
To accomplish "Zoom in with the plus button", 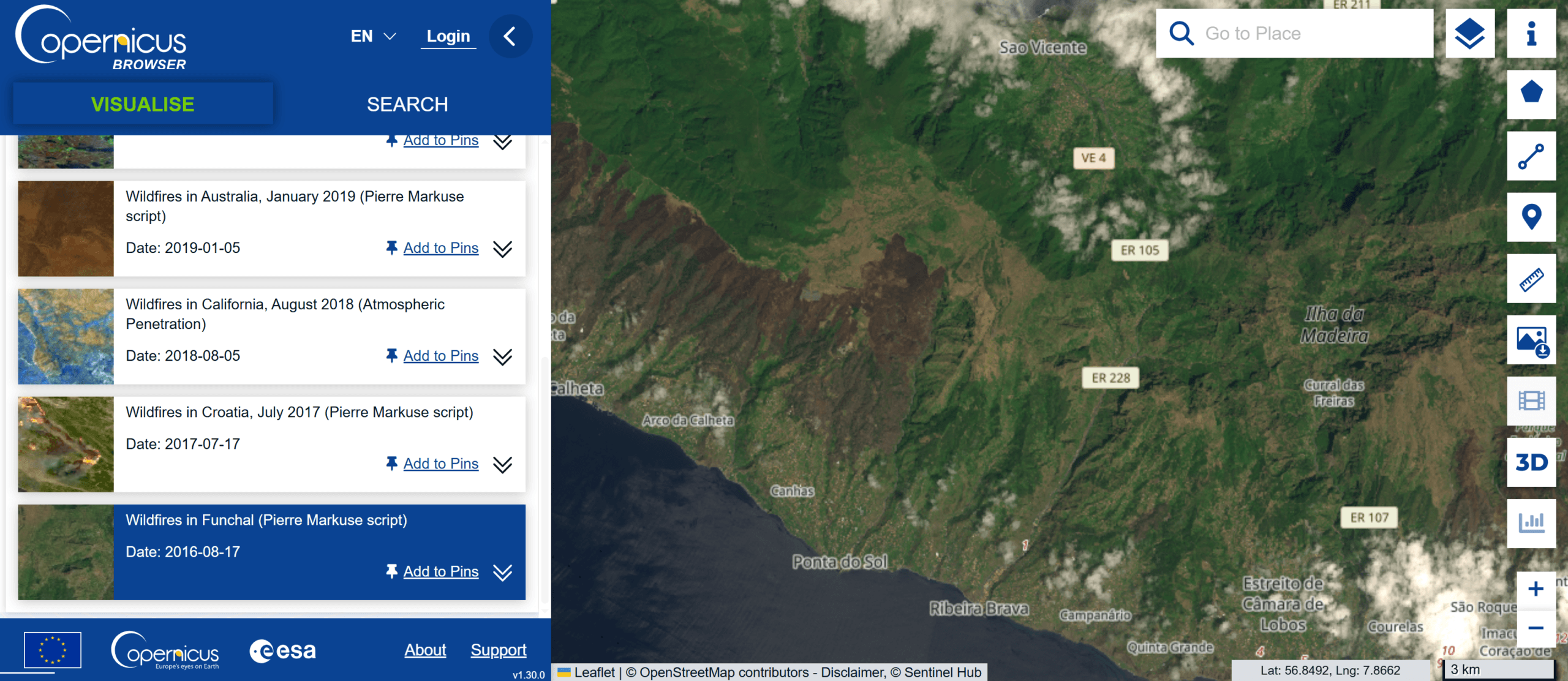I will click(x=1535, y=589).
